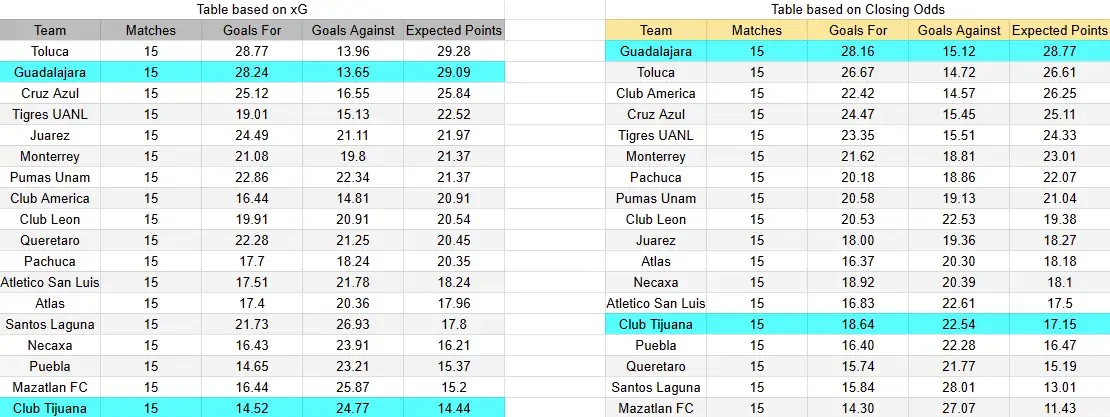Select the 29.28 expected points cell
Viewport: 1110px width, 417px height.
[x=454, y=51]
